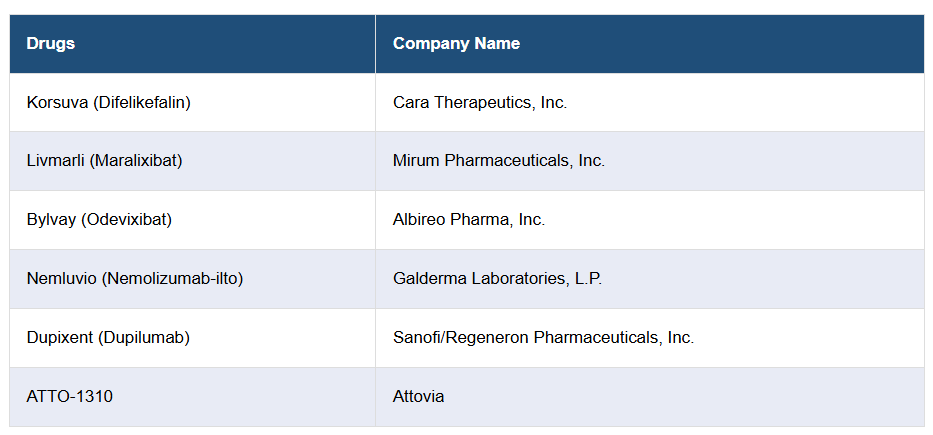The width and height of the screenshot is (933, 435).
Task: Select the Nemluvio (Nemolizumab-ilto) cell
Action: click(134, 278)
